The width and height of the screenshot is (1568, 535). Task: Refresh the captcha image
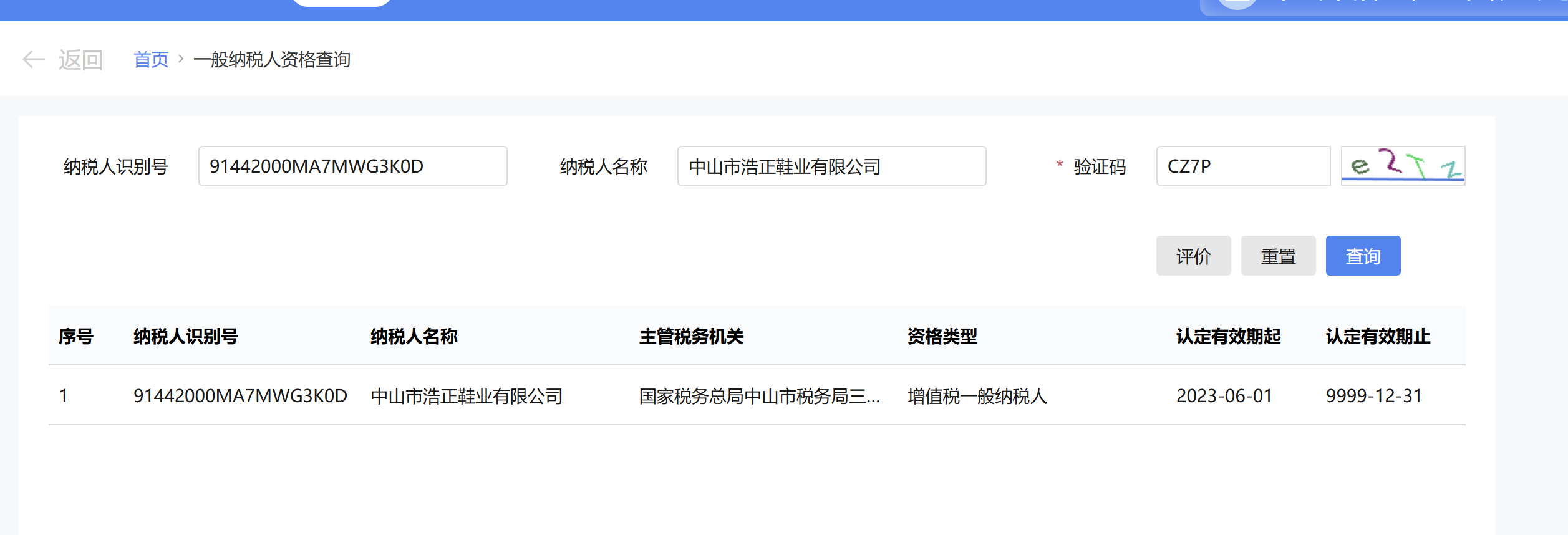pyautogui.click(x=1403, y=166)
